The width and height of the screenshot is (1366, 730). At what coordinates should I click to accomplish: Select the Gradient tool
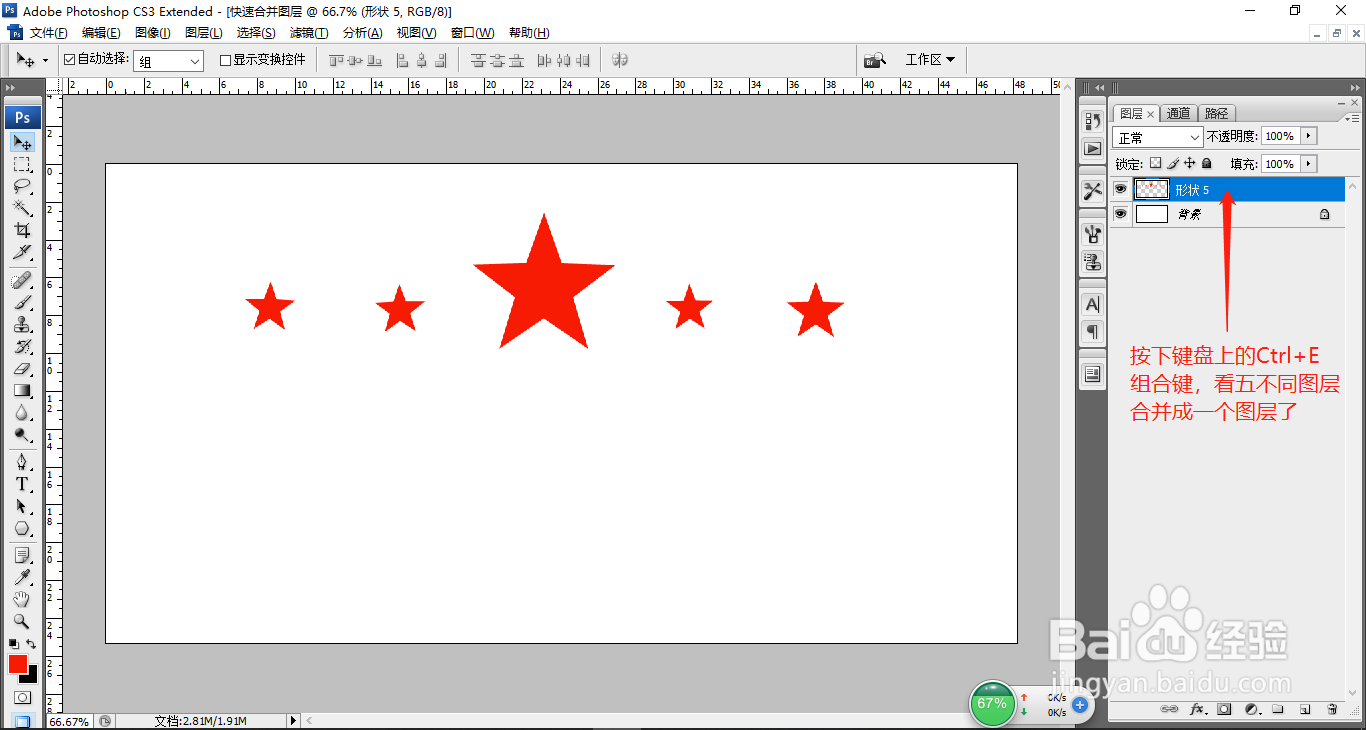[x=22, y=391]
